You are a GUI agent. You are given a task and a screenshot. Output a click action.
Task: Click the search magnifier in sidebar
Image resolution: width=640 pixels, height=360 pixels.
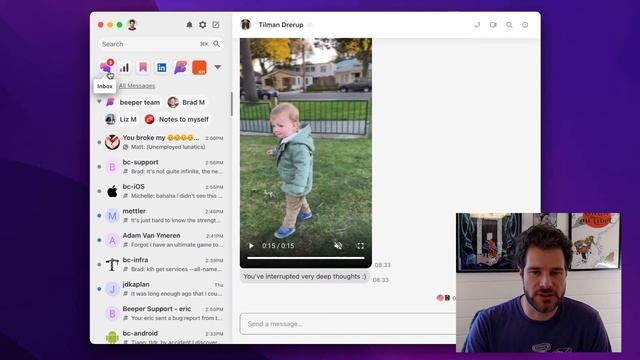tap(217, 44)
